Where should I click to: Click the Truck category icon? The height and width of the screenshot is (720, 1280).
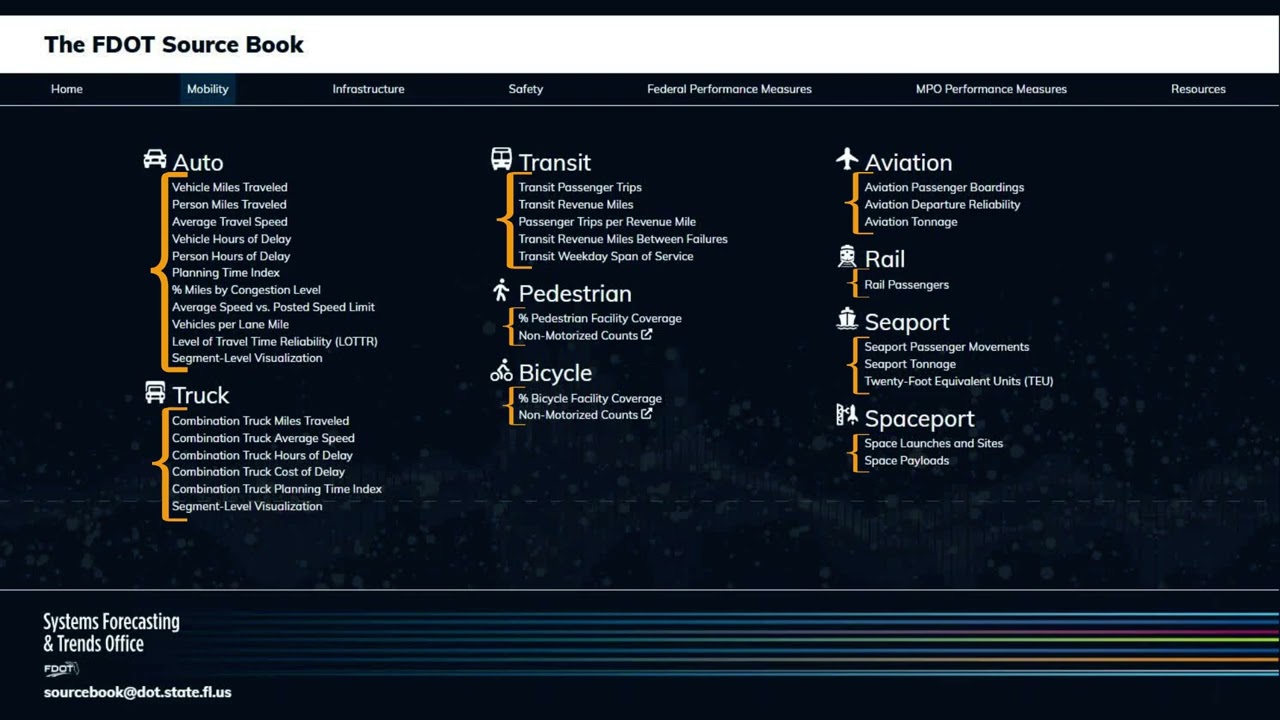[155, 392]
